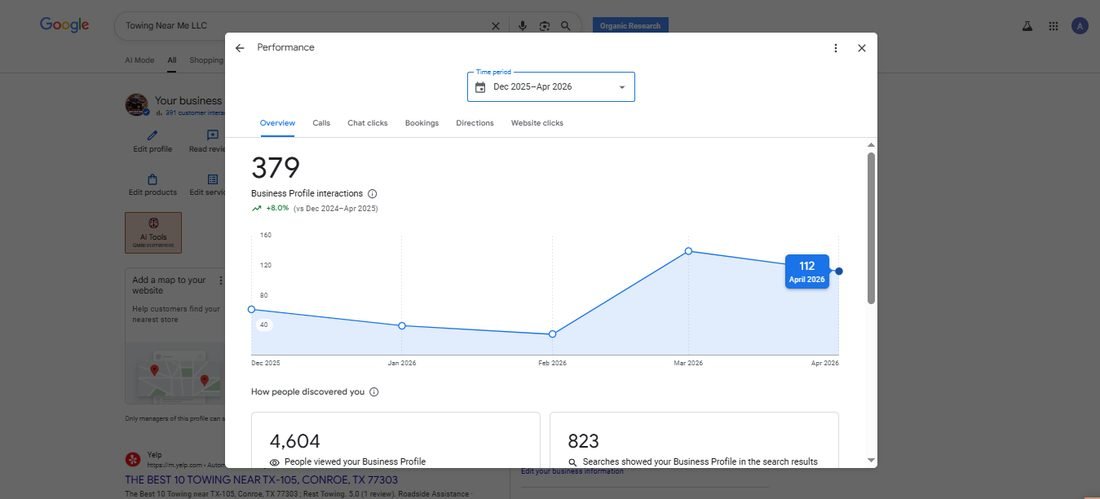Select the Overview tab

pyautogui.click(x=277, y=123)
